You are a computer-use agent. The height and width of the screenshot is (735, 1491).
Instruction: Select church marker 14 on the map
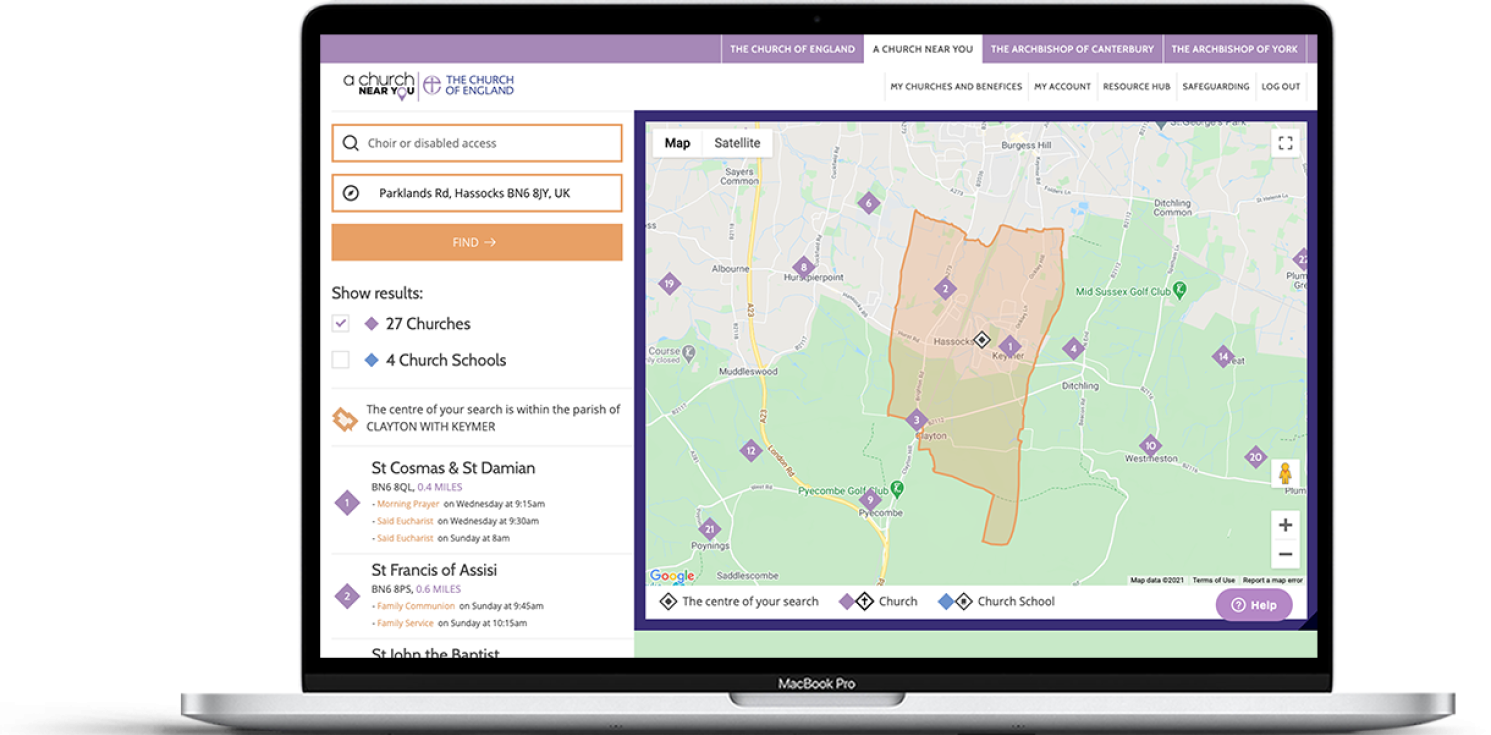[1222, 356]
